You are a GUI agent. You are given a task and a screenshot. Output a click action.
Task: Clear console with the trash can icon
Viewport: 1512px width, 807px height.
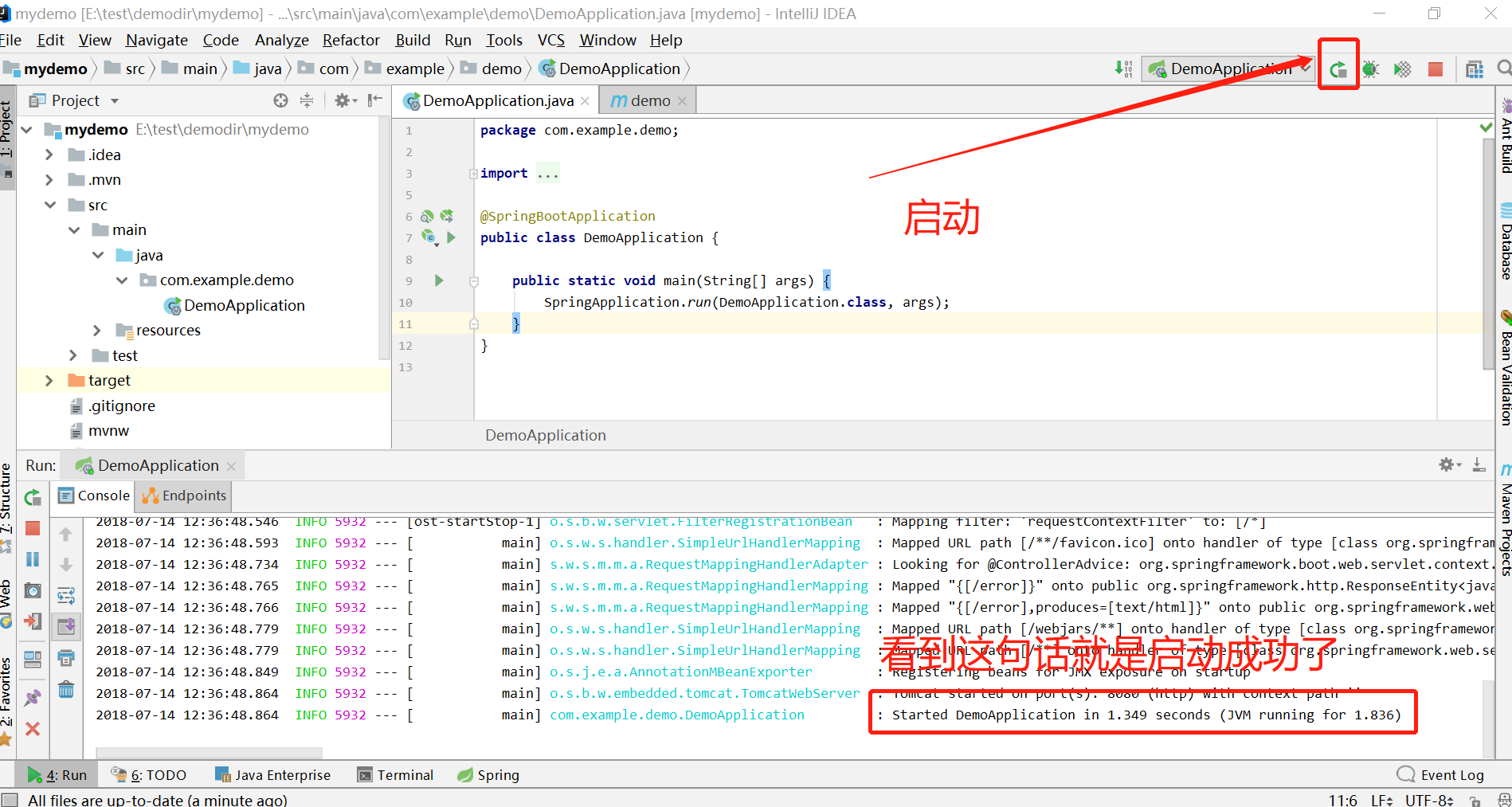tap(66, 689)
